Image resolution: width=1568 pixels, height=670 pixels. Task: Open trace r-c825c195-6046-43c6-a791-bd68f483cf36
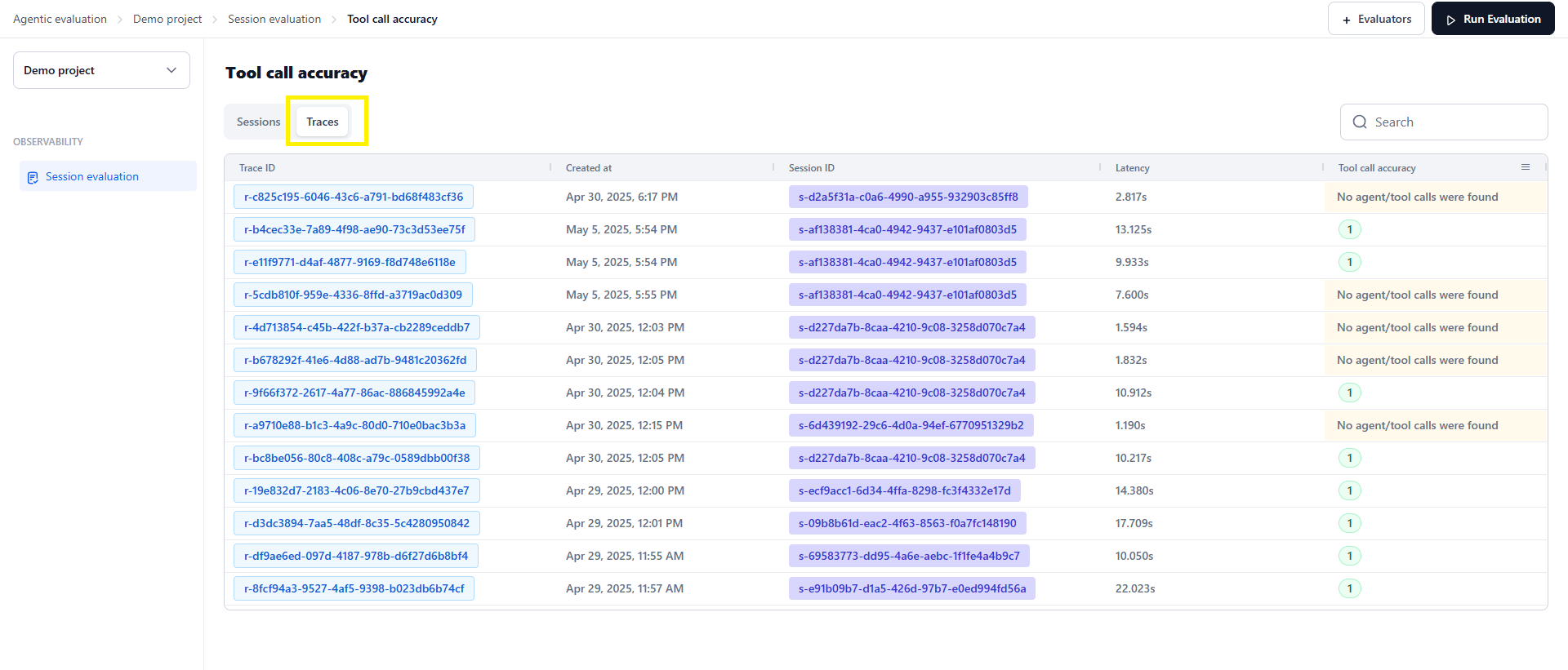(x=354, y=197)
